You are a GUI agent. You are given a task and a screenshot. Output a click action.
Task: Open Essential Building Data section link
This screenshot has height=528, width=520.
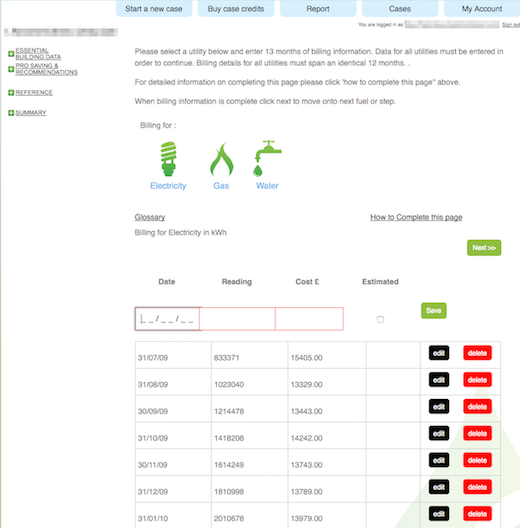tap(38, 54)
